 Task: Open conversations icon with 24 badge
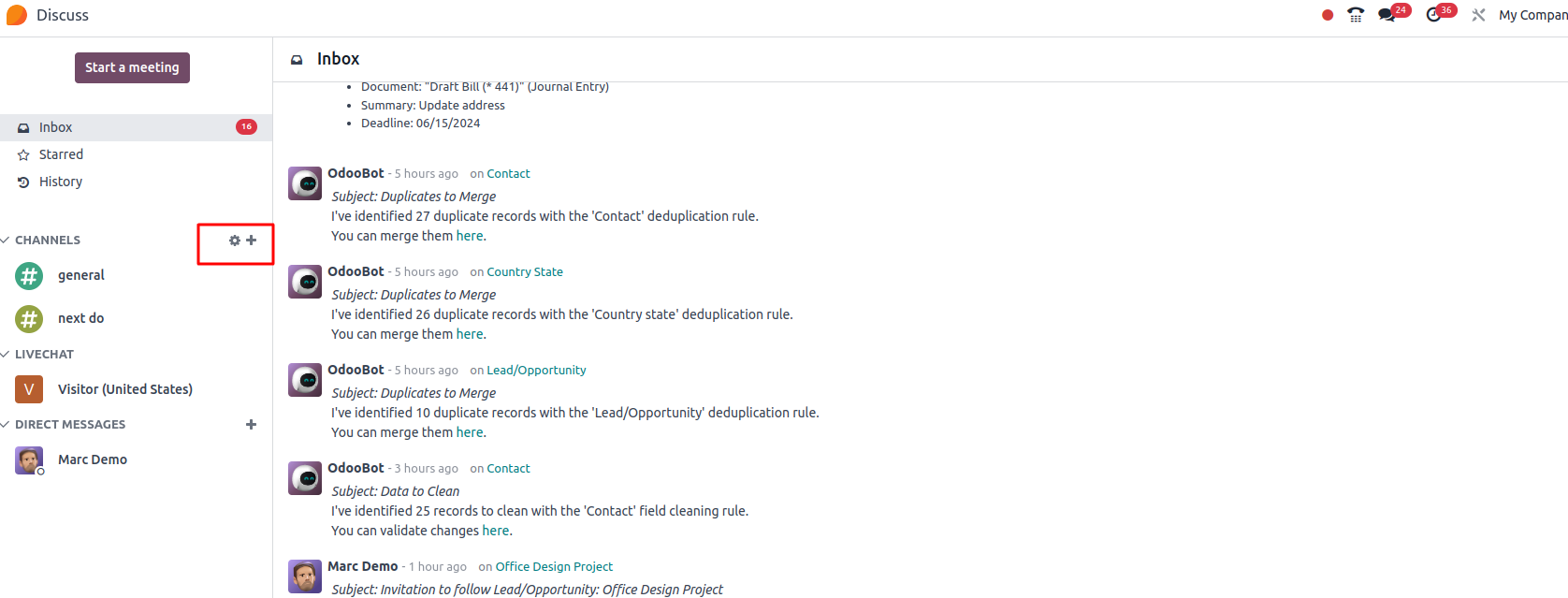(1387, 15)
